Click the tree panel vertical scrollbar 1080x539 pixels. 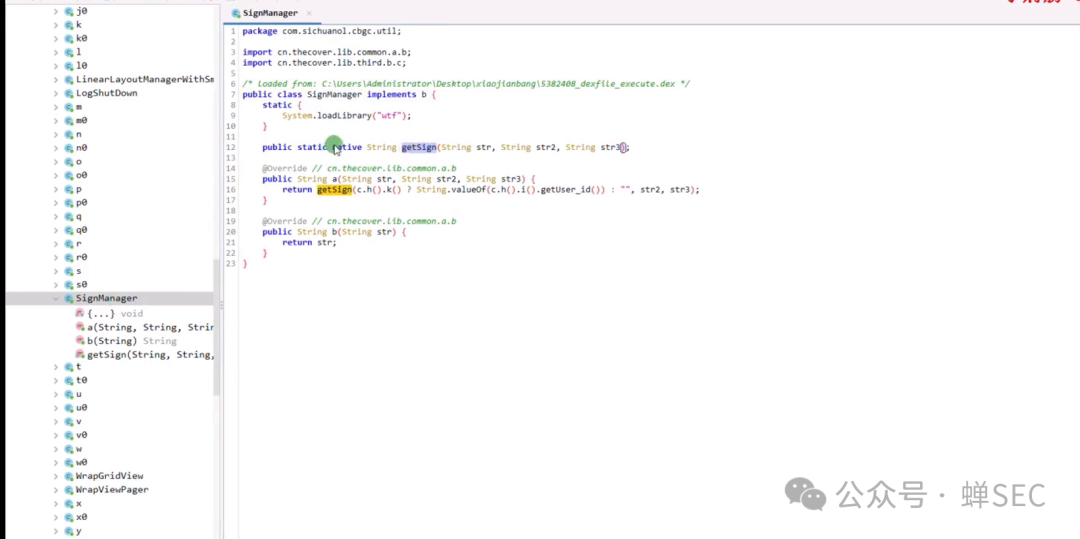pos(217,327)
